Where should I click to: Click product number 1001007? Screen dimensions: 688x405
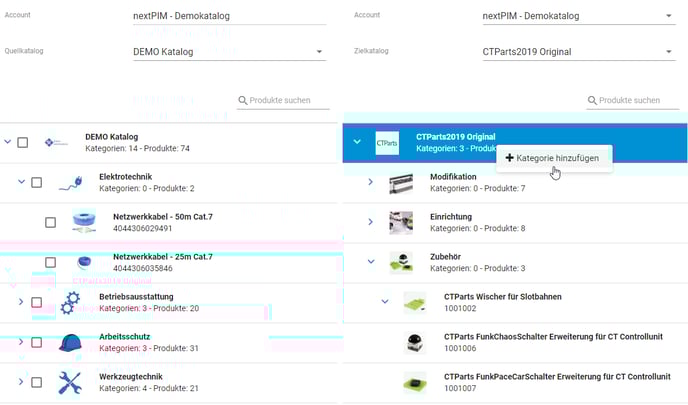[460, 388]
